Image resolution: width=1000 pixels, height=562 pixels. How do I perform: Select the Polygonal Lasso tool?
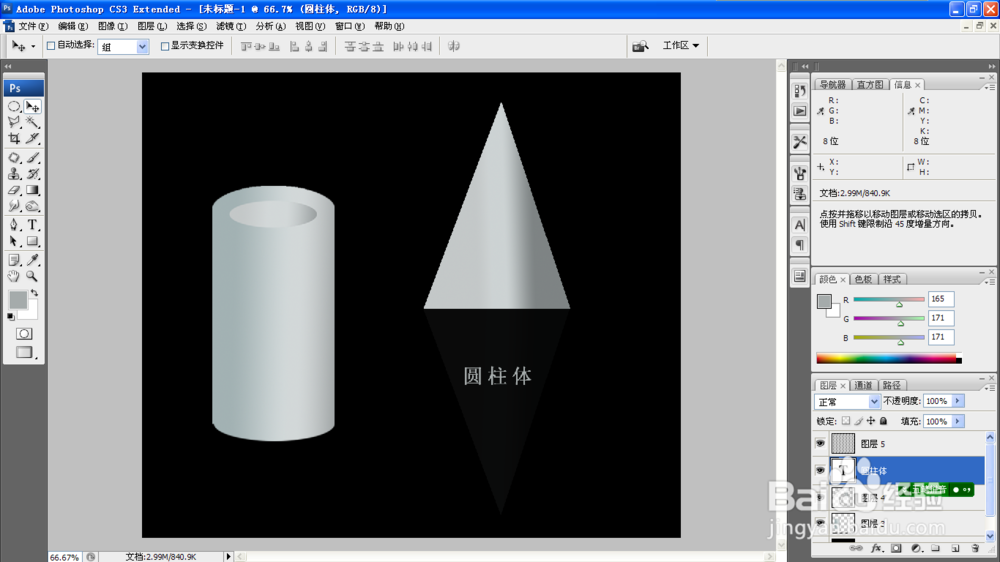click(14, 122)
